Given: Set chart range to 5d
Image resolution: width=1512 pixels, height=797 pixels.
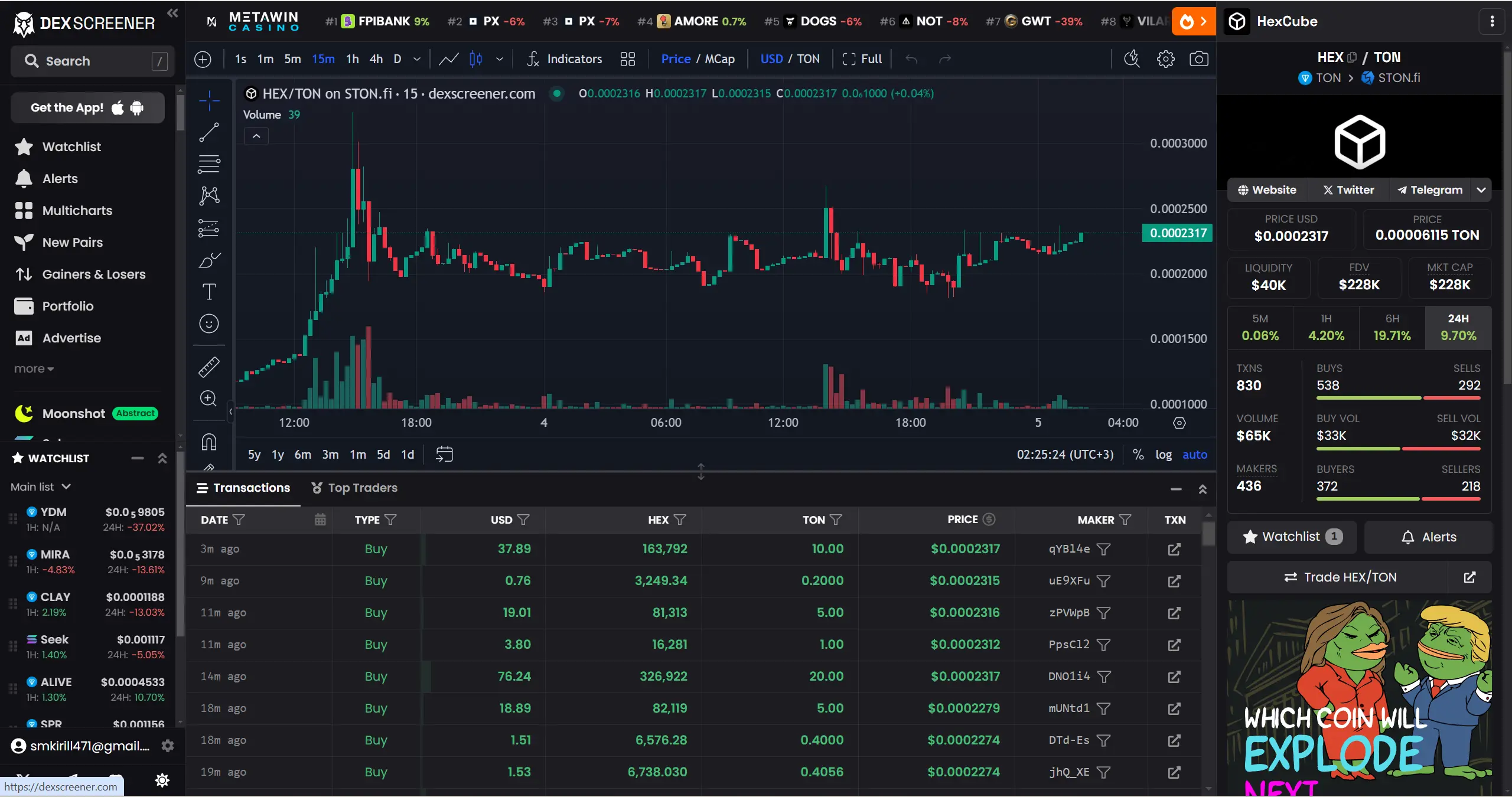Looking at the screenshot, I should (383, 455).
